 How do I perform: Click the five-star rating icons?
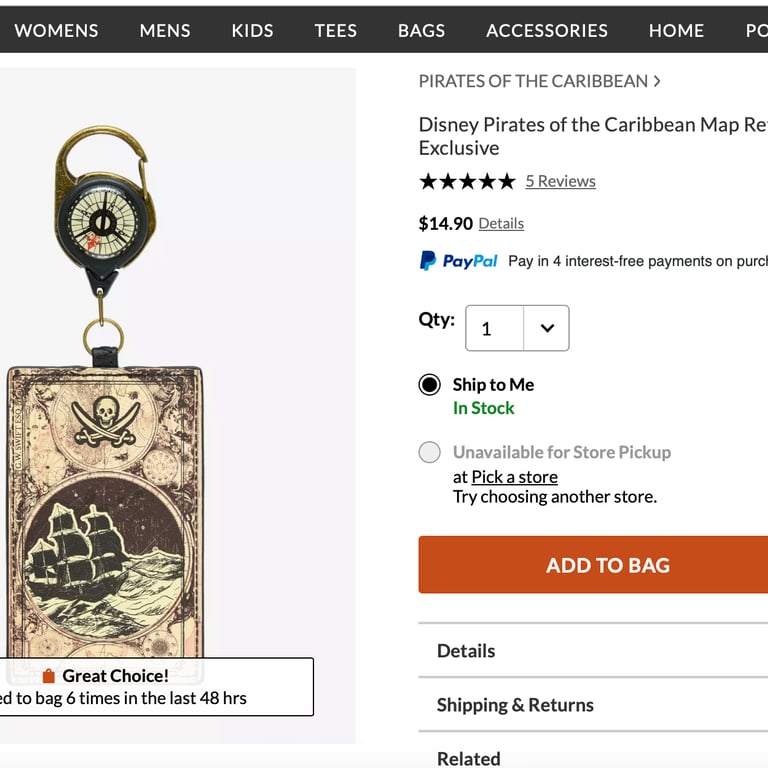(467, 181)
